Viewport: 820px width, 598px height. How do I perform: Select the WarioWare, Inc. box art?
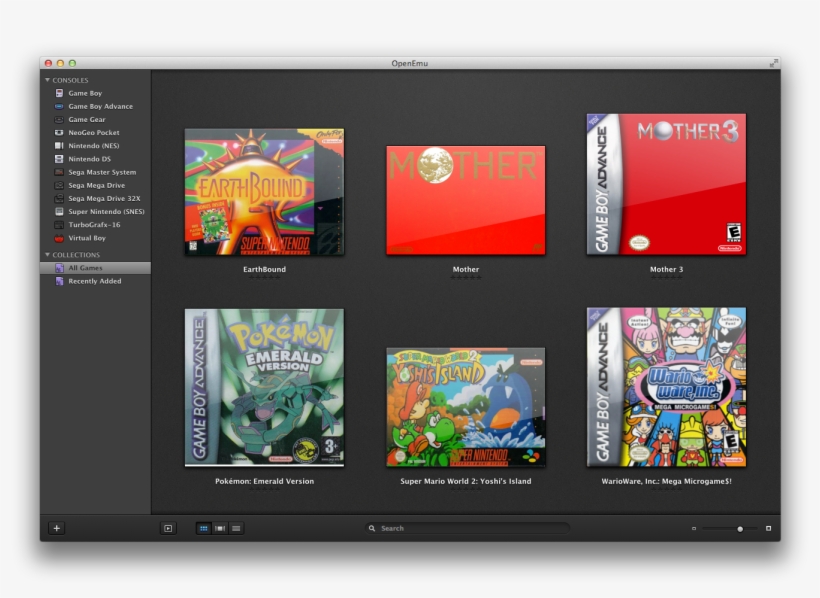(x=666, y=387)
